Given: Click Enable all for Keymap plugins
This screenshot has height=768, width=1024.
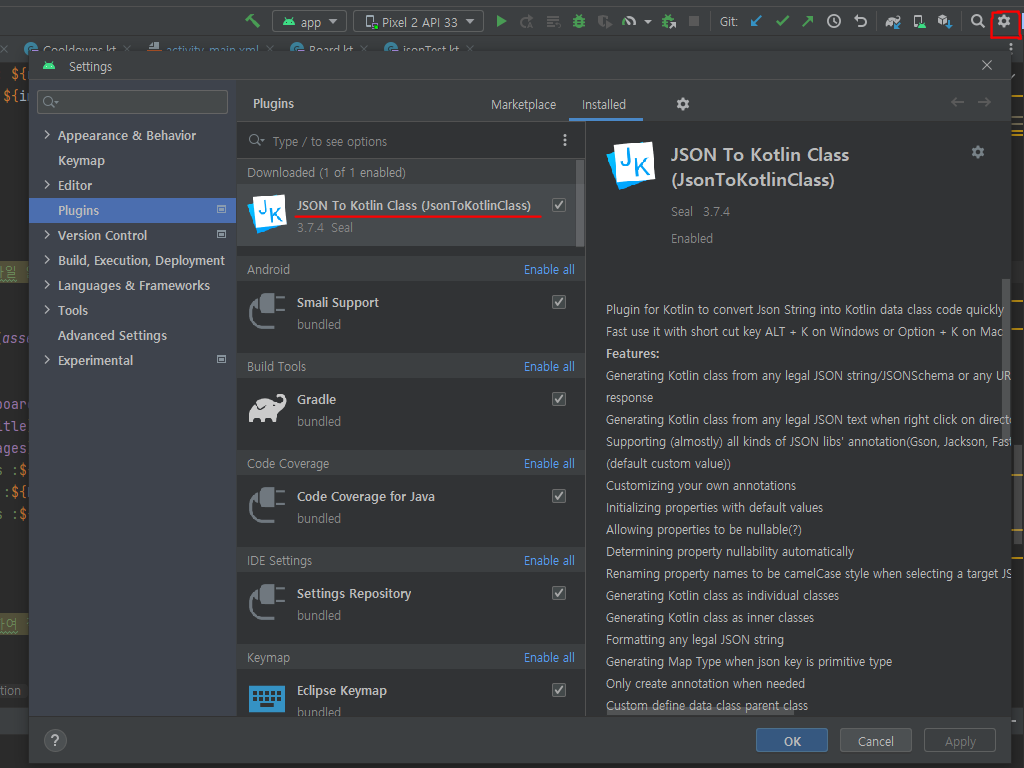Looking at the screenshot, I should [549, 658].
